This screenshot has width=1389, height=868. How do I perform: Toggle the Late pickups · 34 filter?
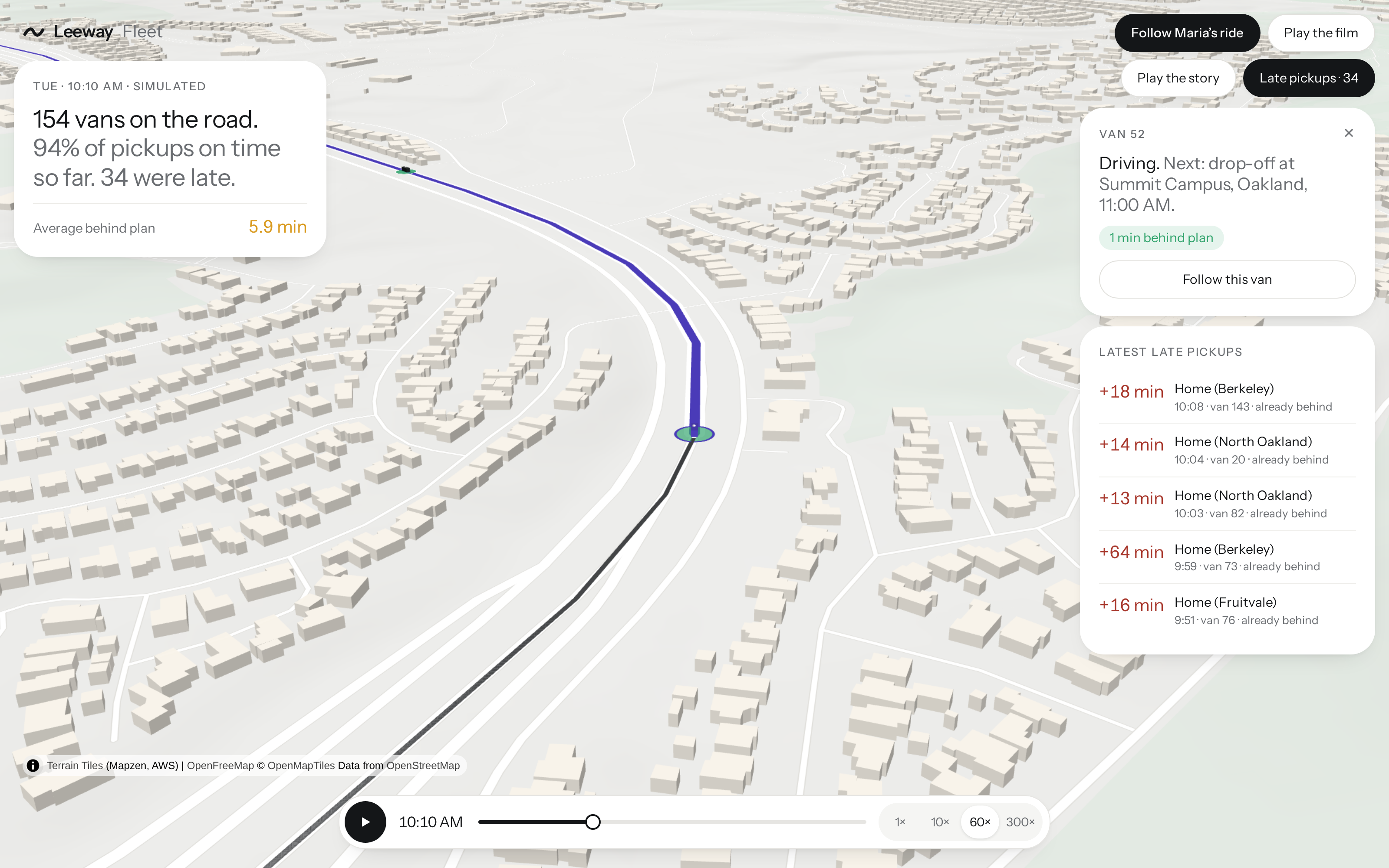(1309, 78)
